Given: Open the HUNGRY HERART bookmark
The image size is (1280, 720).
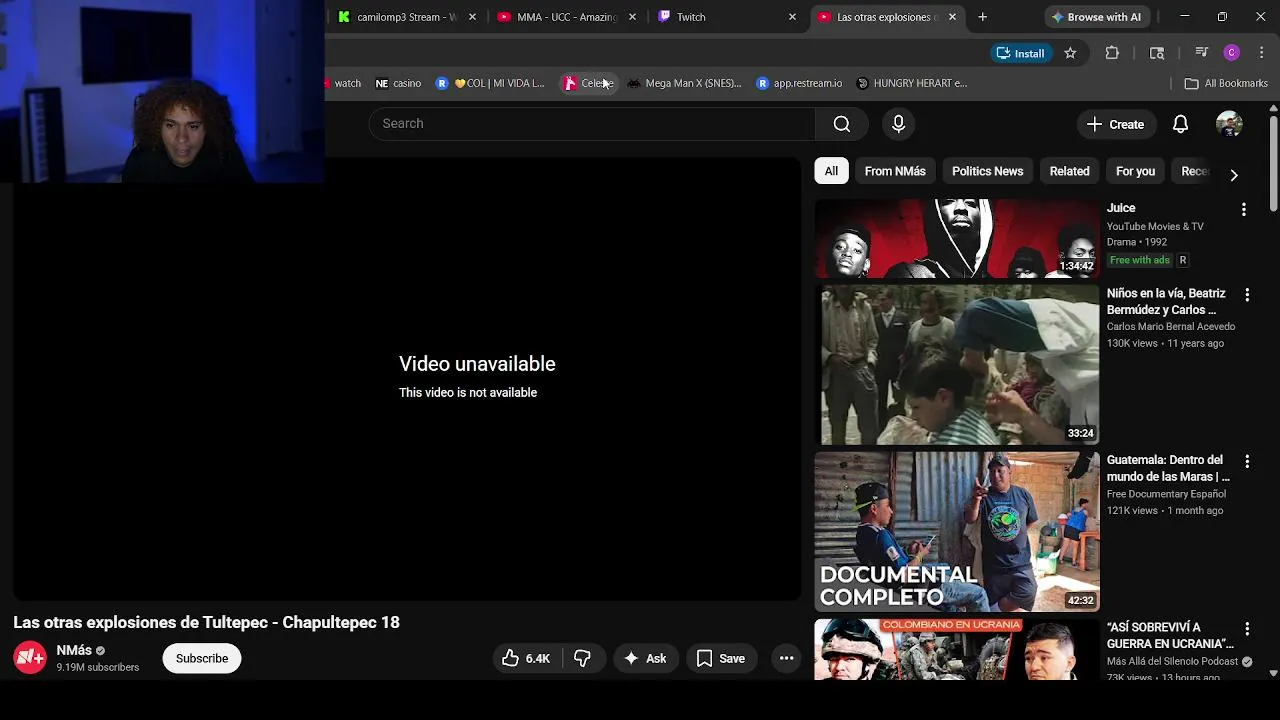Looking at the screenshot, I should click(x=912, y=83).
